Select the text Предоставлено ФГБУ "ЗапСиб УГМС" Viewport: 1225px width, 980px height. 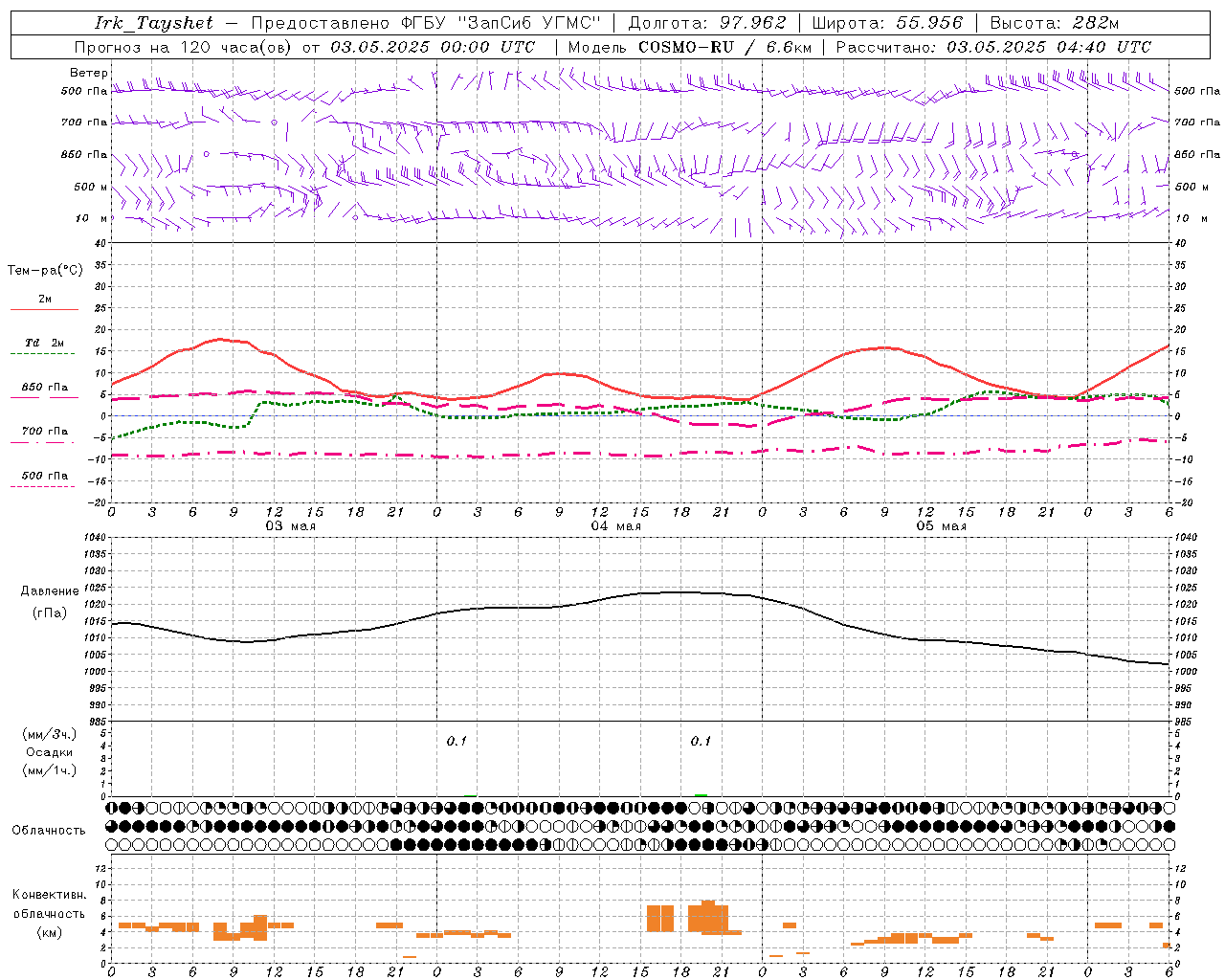click(425, 23)
